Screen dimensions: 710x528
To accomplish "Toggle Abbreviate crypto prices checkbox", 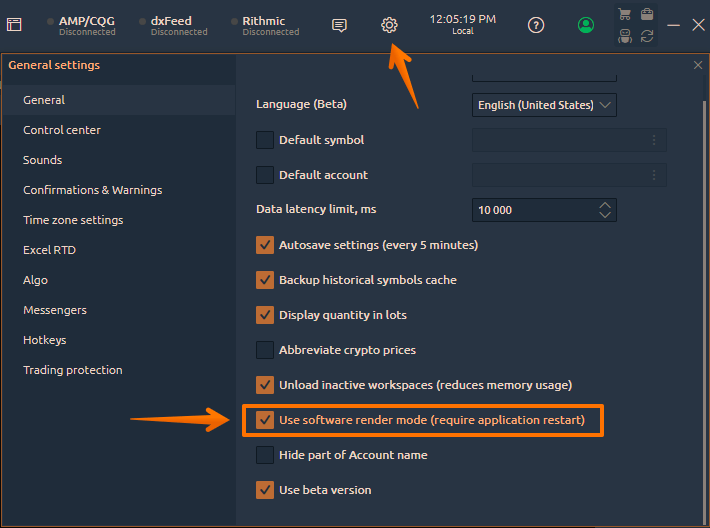I will 265,350.
